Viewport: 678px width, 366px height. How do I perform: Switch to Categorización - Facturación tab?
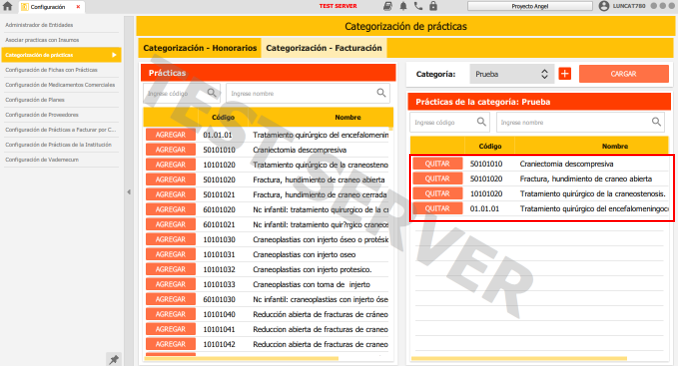click(x=324, y=48)
